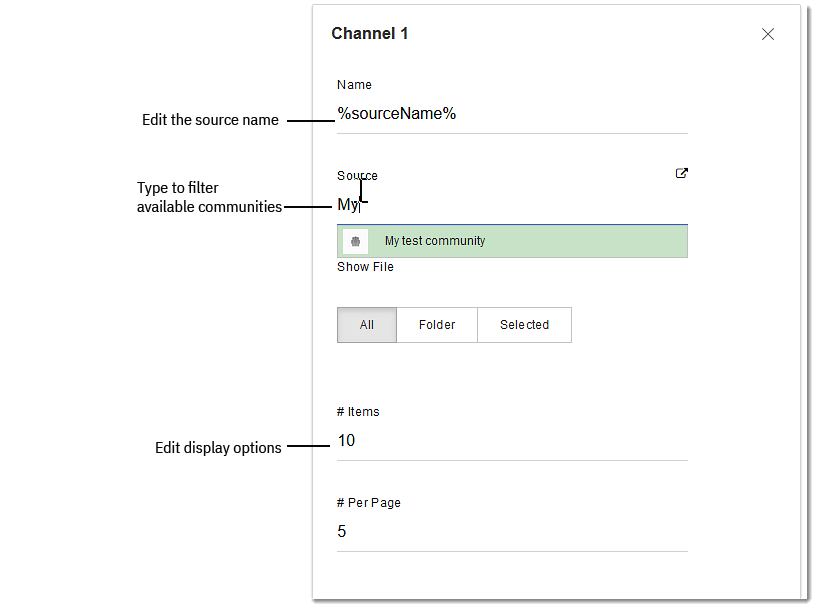Click the Show File link
Image resolution: width=817 pixels, height=609 pixels.
click(x=365, y=266)
